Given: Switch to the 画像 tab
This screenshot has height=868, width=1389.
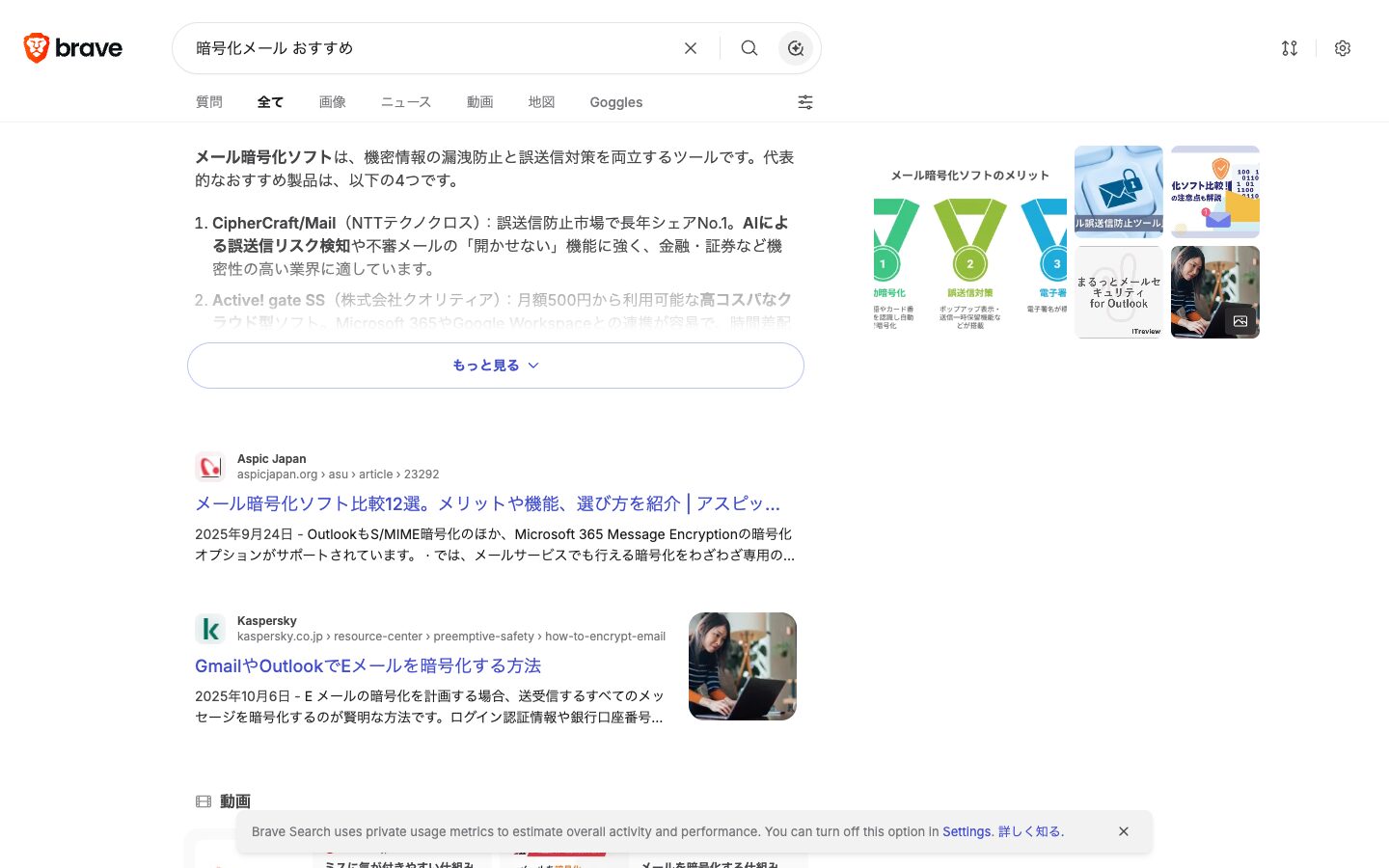Looking at the screenshot, I should tap(333, 102).
